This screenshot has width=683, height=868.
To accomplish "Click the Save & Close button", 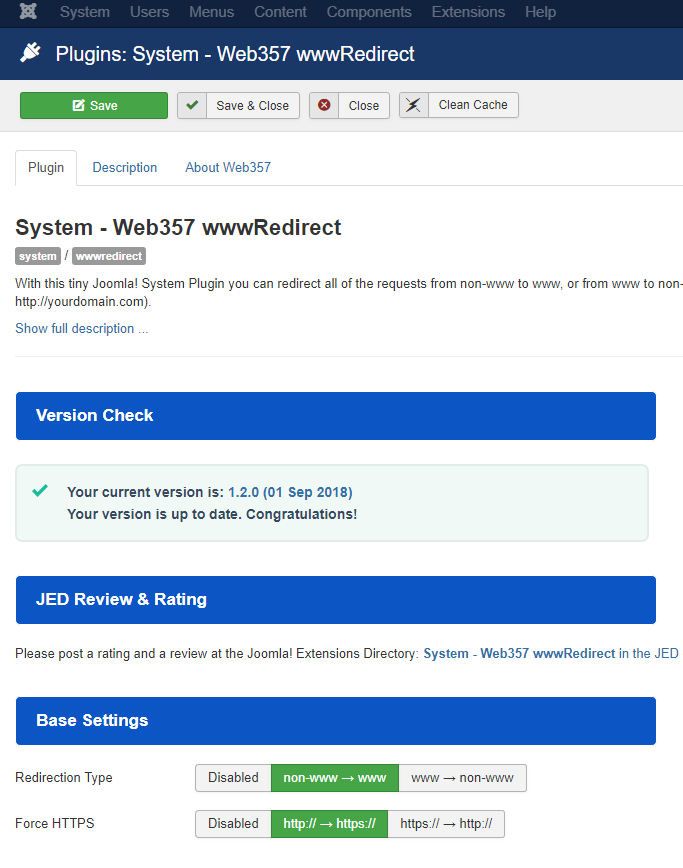I will pos(239,105).
